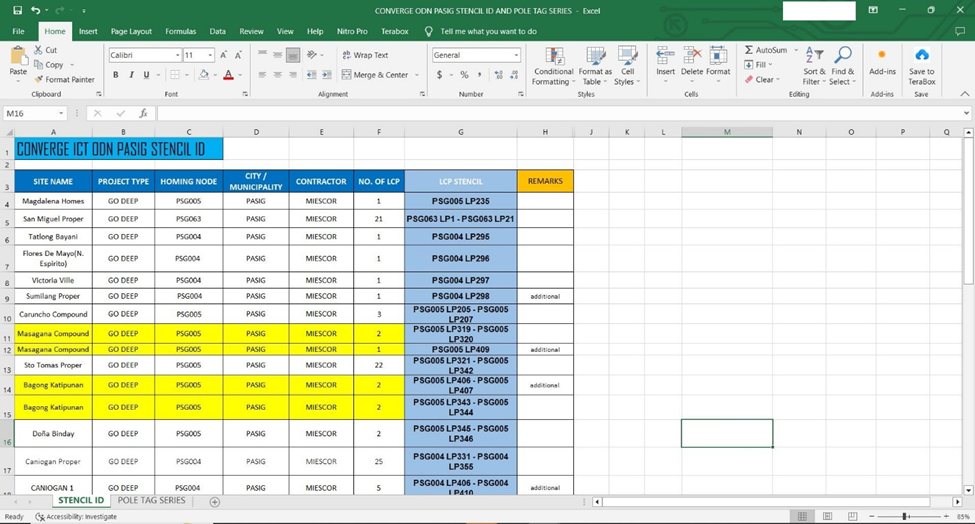Click the Select All corner triangle
Image resolution: width=975 pixels, height=524 pixels.
pos(7,132)
